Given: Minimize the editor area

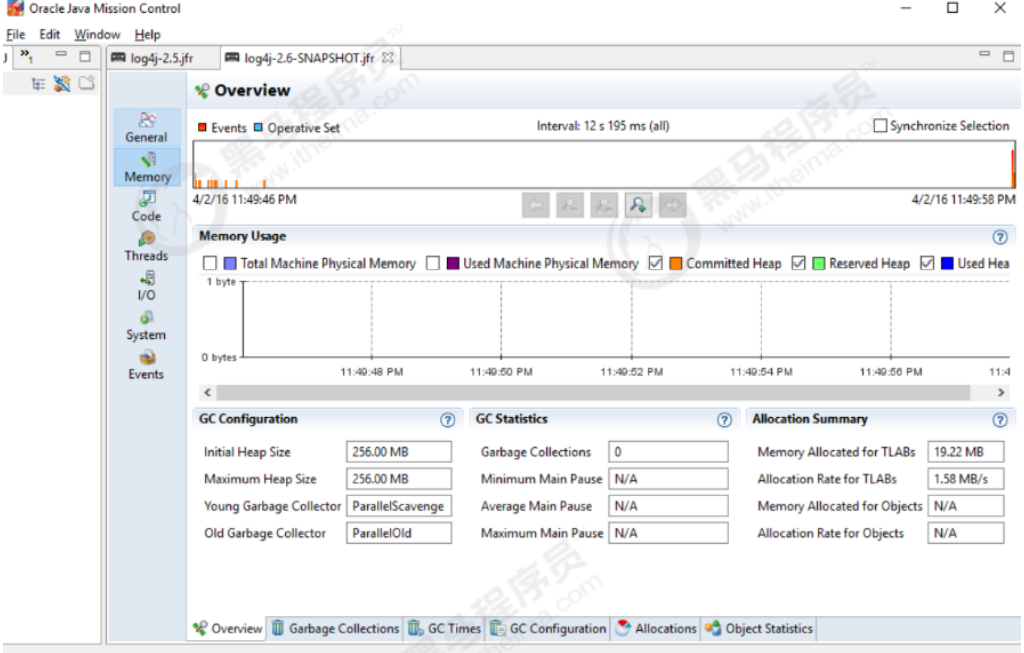Looking at the screenshot, I should click(985, 55).
